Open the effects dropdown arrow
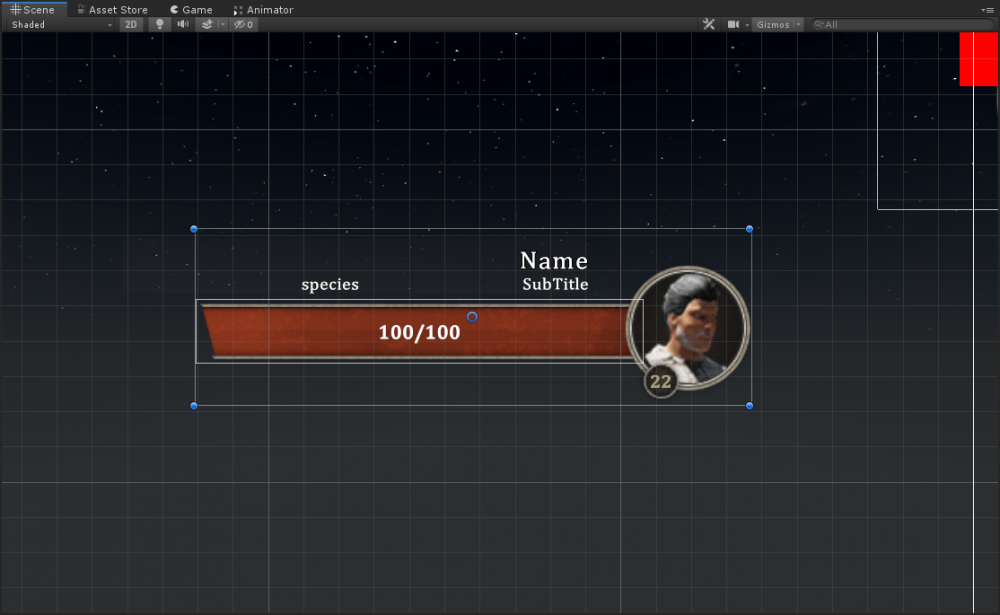The image size is (1000, 615). pyautogui.click(x=223, y=24)
